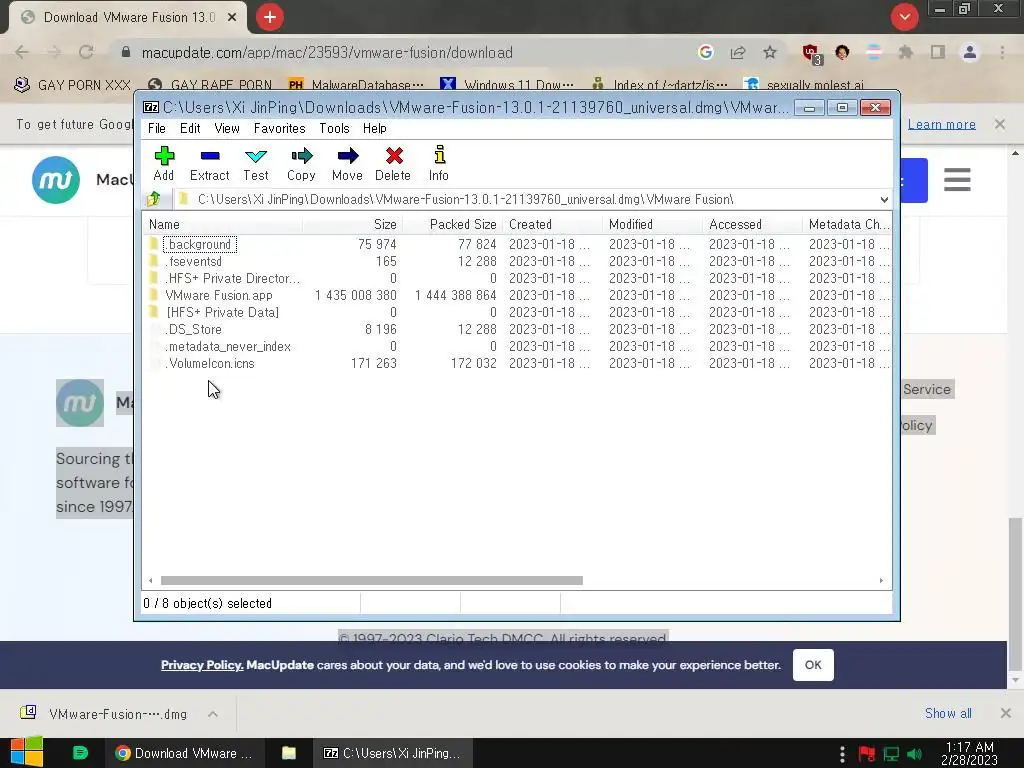Sort by the Size column header
Viewport: 1024px width, 768px height.
352,224
